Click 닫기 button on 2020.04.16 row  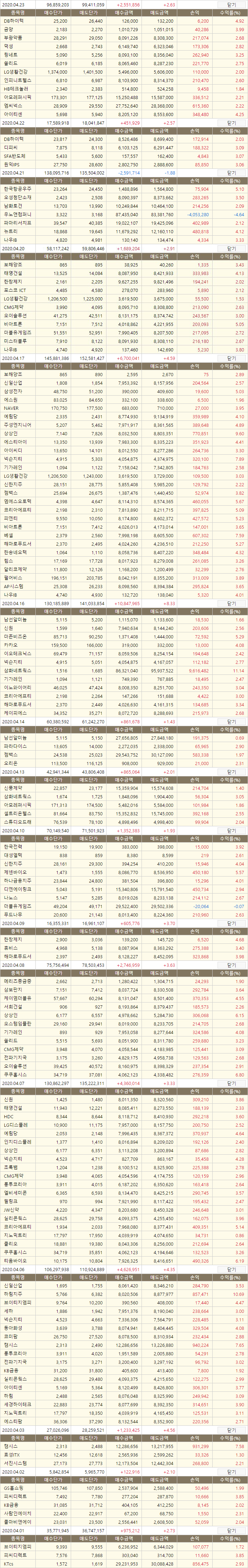click(231, 603)
